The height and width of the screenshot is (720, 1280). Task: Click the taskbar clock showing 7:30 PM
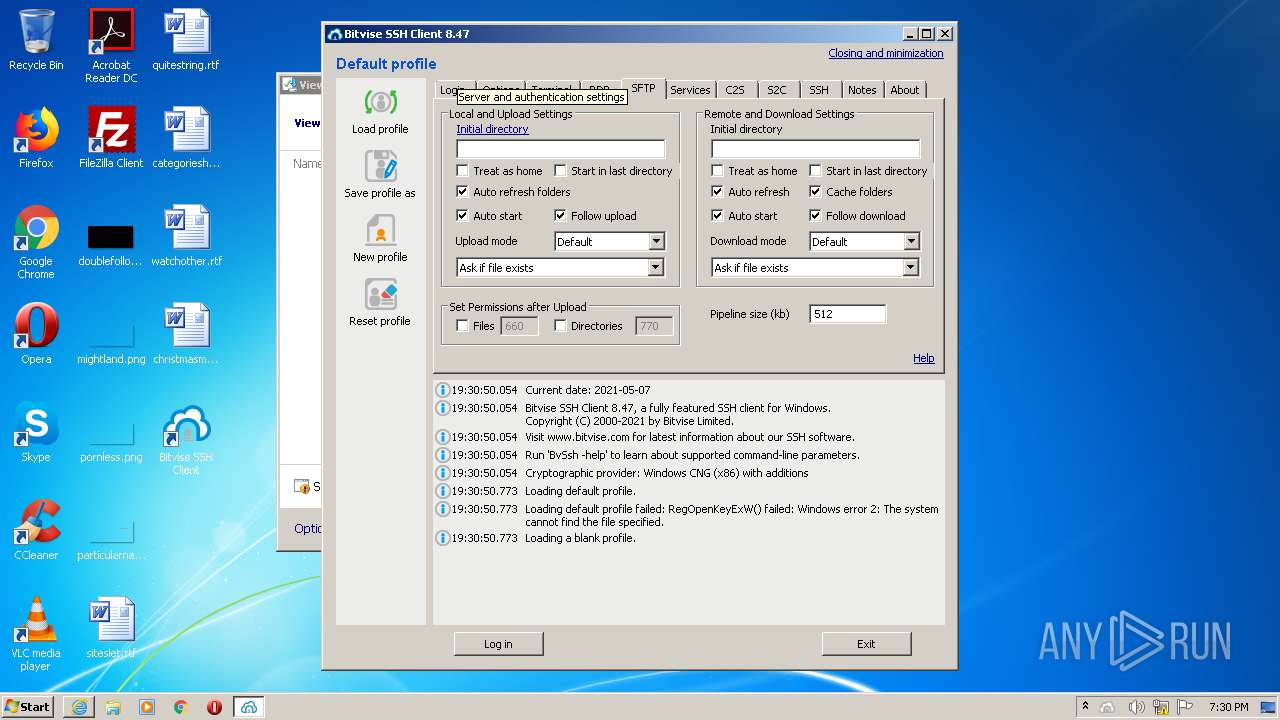(x=1228, y=707)
